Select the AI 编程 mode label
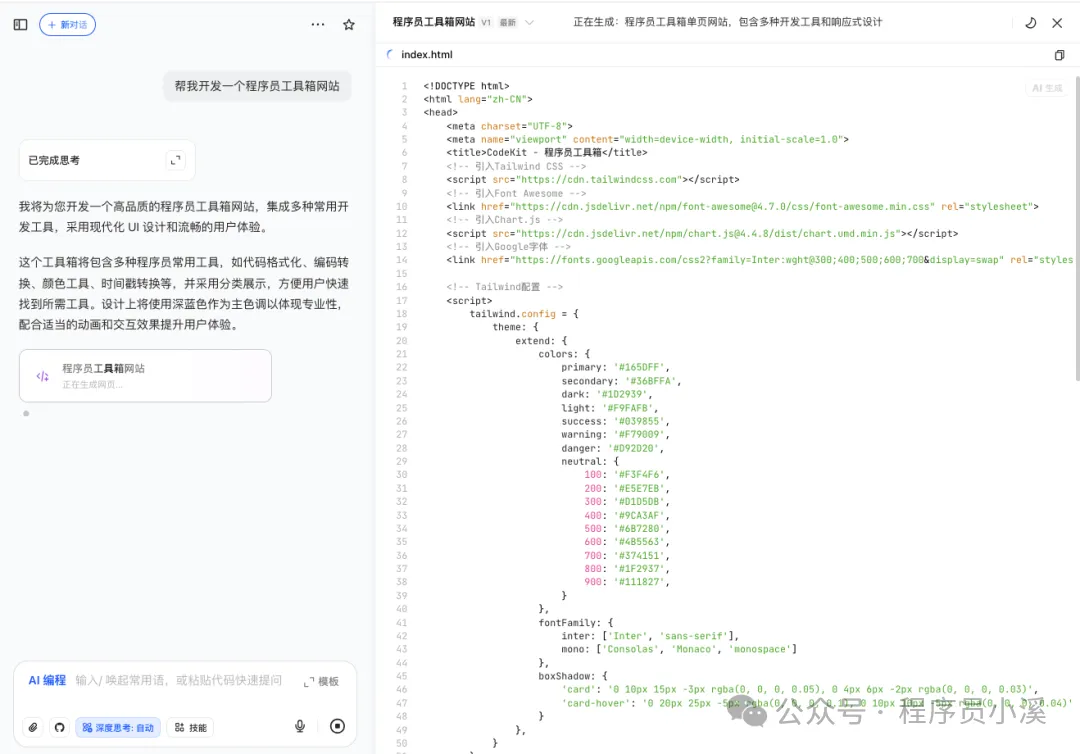The height and width of the screenshot is (754, 1080). pyautogui.click(x=47, y=680)
